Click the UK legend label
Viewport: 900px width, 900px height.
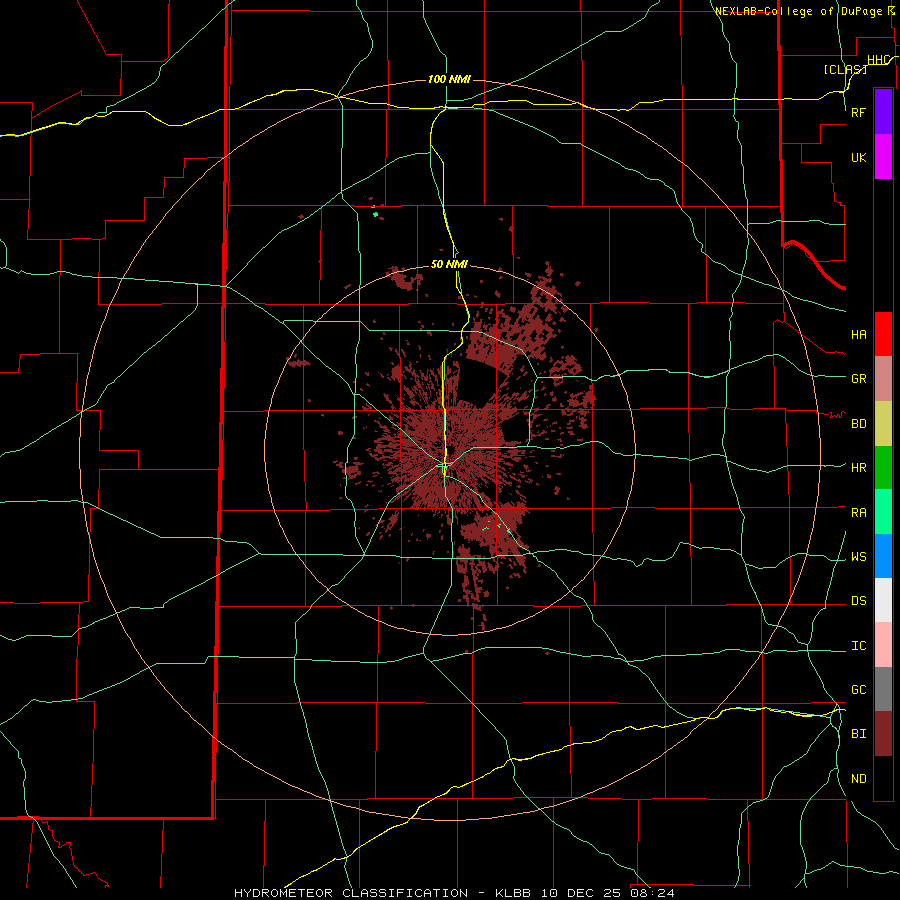(858, 157)
